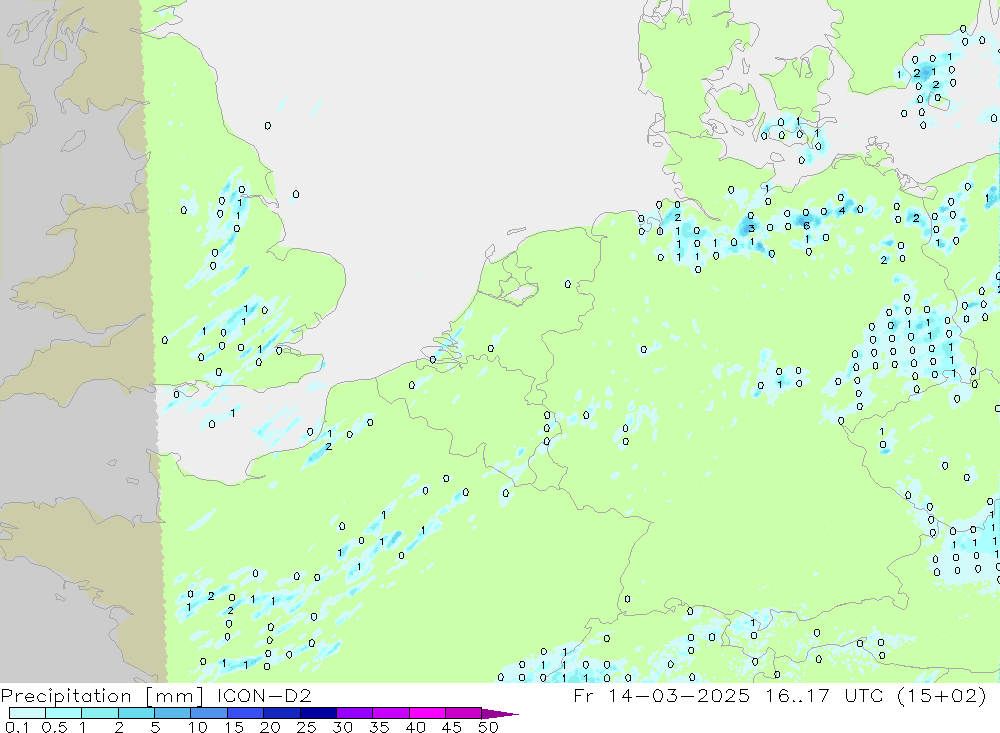
Task: Click the map value '4' in northern Germany
Action: coord(842,211)
